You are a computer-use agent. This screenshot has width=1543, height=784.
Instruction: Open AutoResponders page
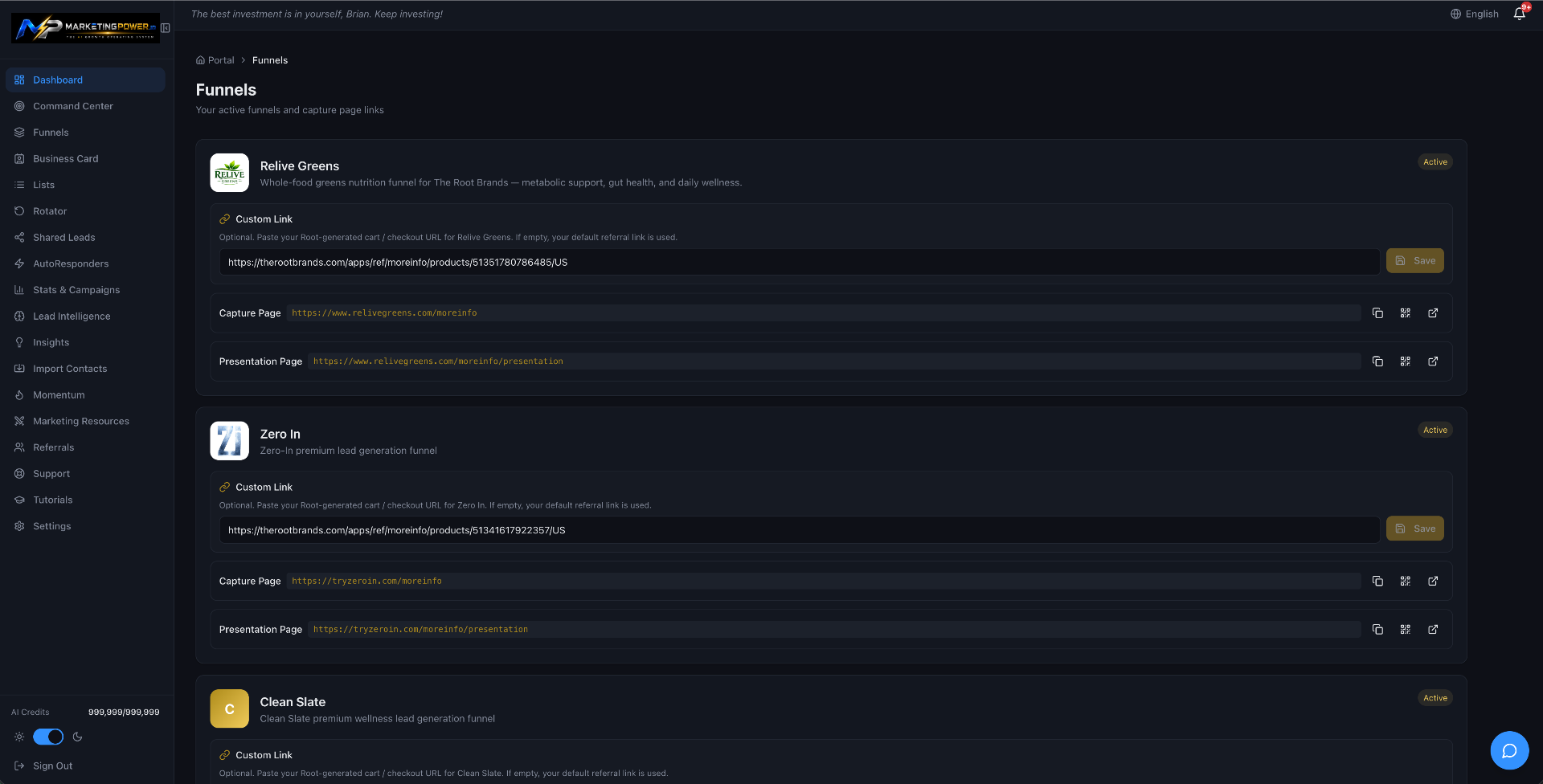click(x=85, y=263)
